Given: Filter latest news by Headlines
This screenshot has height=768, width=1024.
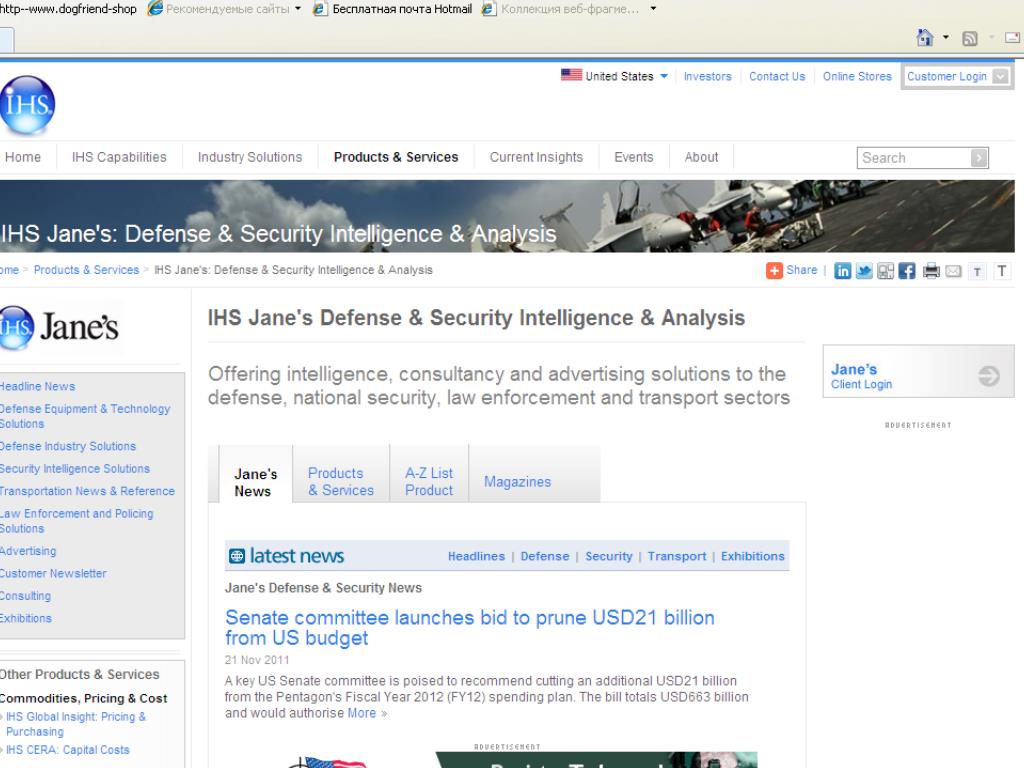Looking at the screenshot, I should click(476, 556).
